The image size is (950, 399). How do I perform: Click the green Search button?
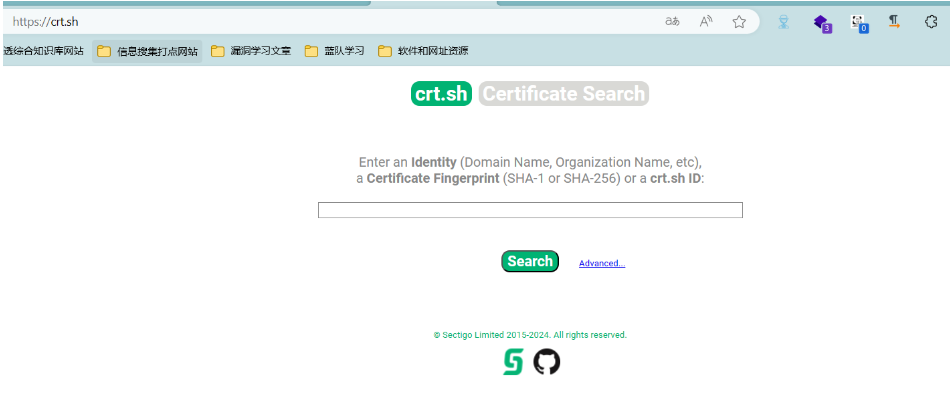[530, 261]
